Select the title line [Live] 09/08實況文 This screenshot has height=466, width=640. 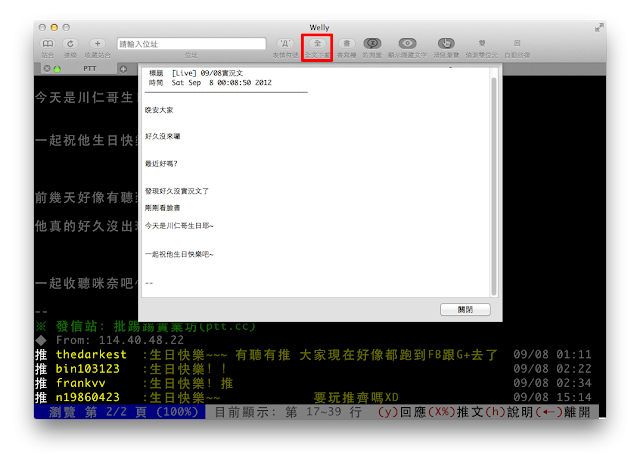tap(207, 73)
